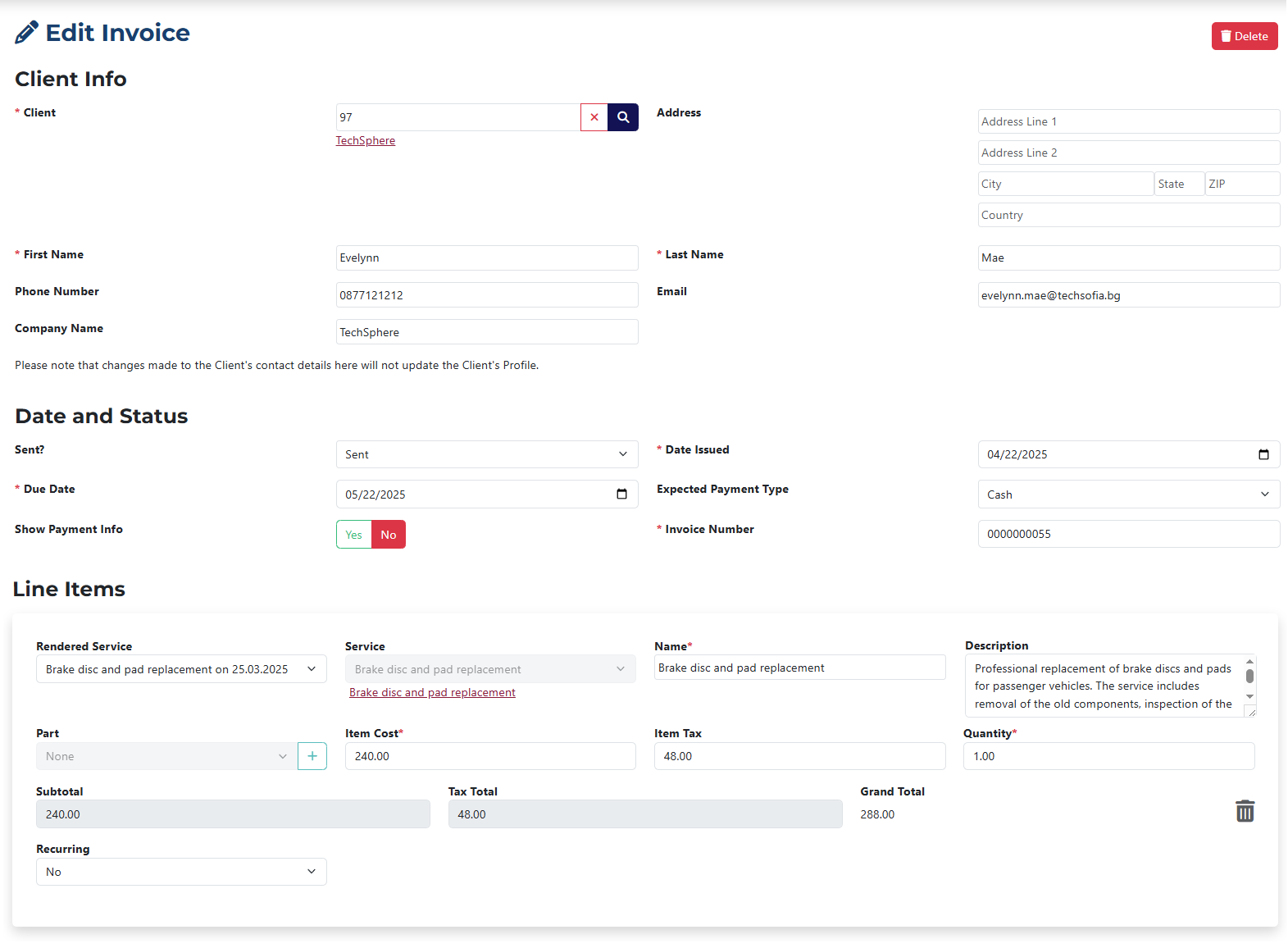
Task: Open the Expected Payment Type dropdown
Action: 1129,495
